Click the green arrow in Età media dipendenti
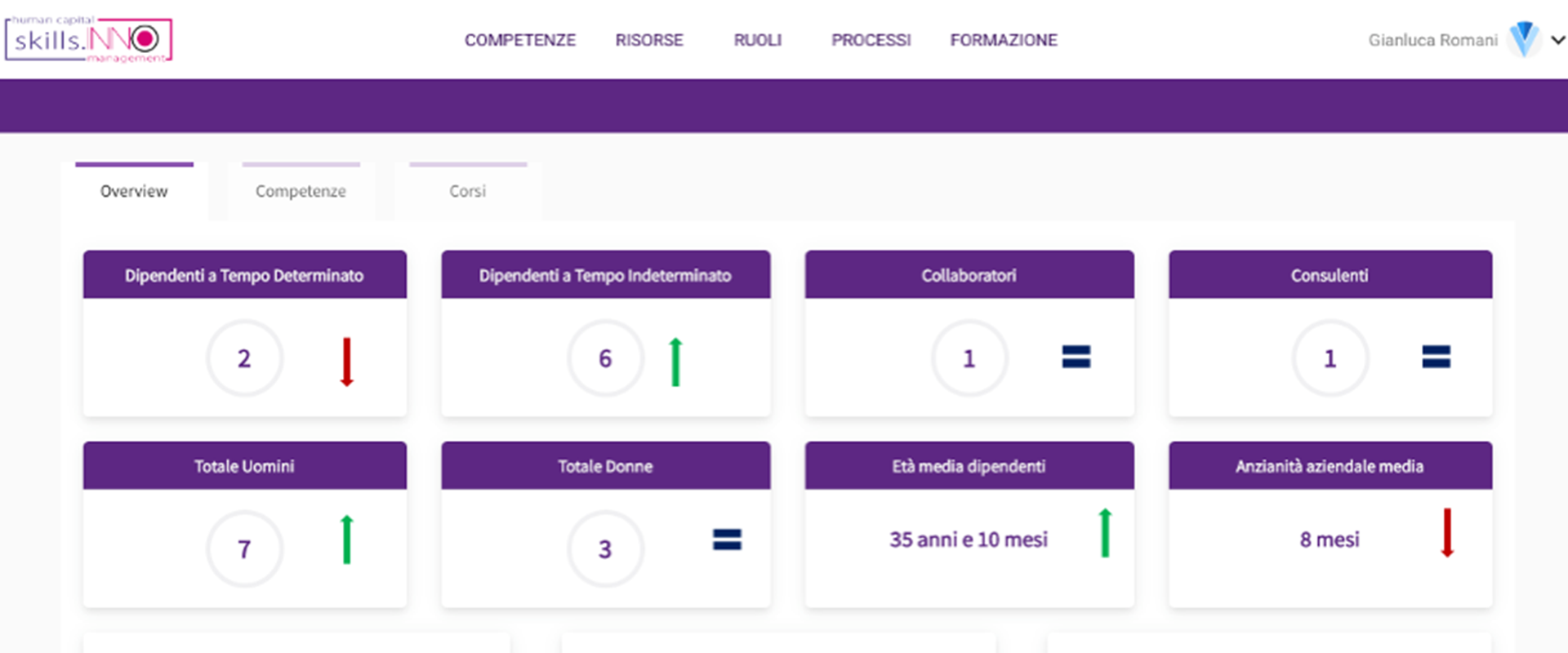1568x653 pixels. pyautogui.click(x=1105, y=533)
